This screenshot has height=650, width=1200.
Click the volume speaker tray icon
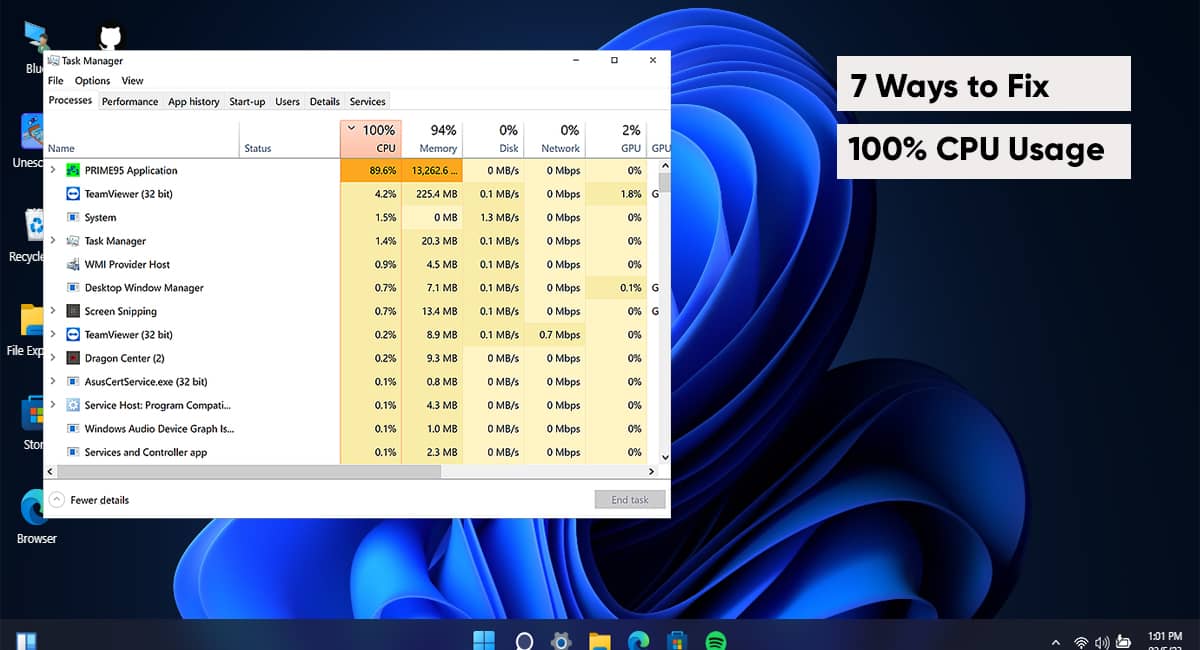[x=1102, y=642]
